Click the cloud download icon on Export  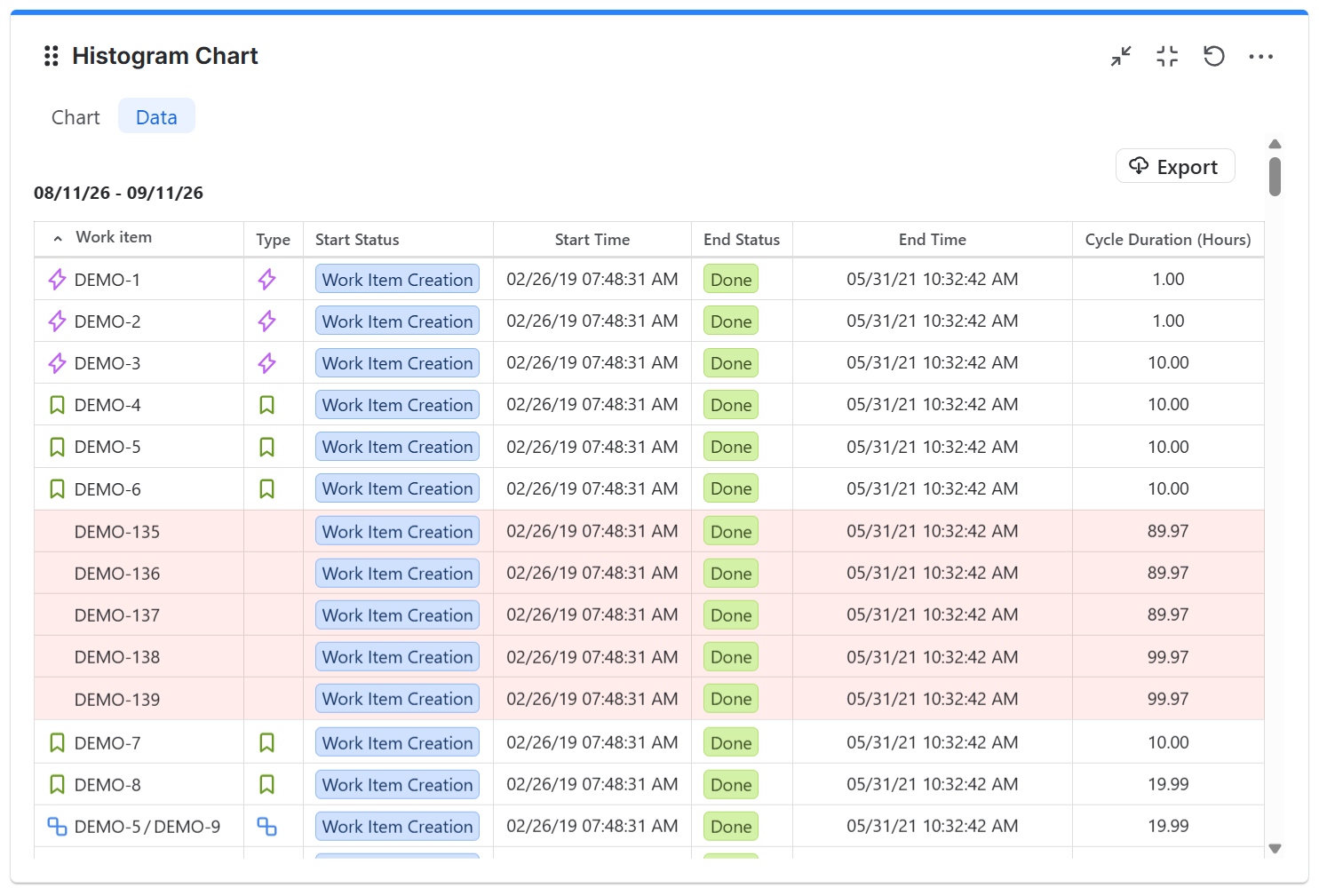(1139, 166)
